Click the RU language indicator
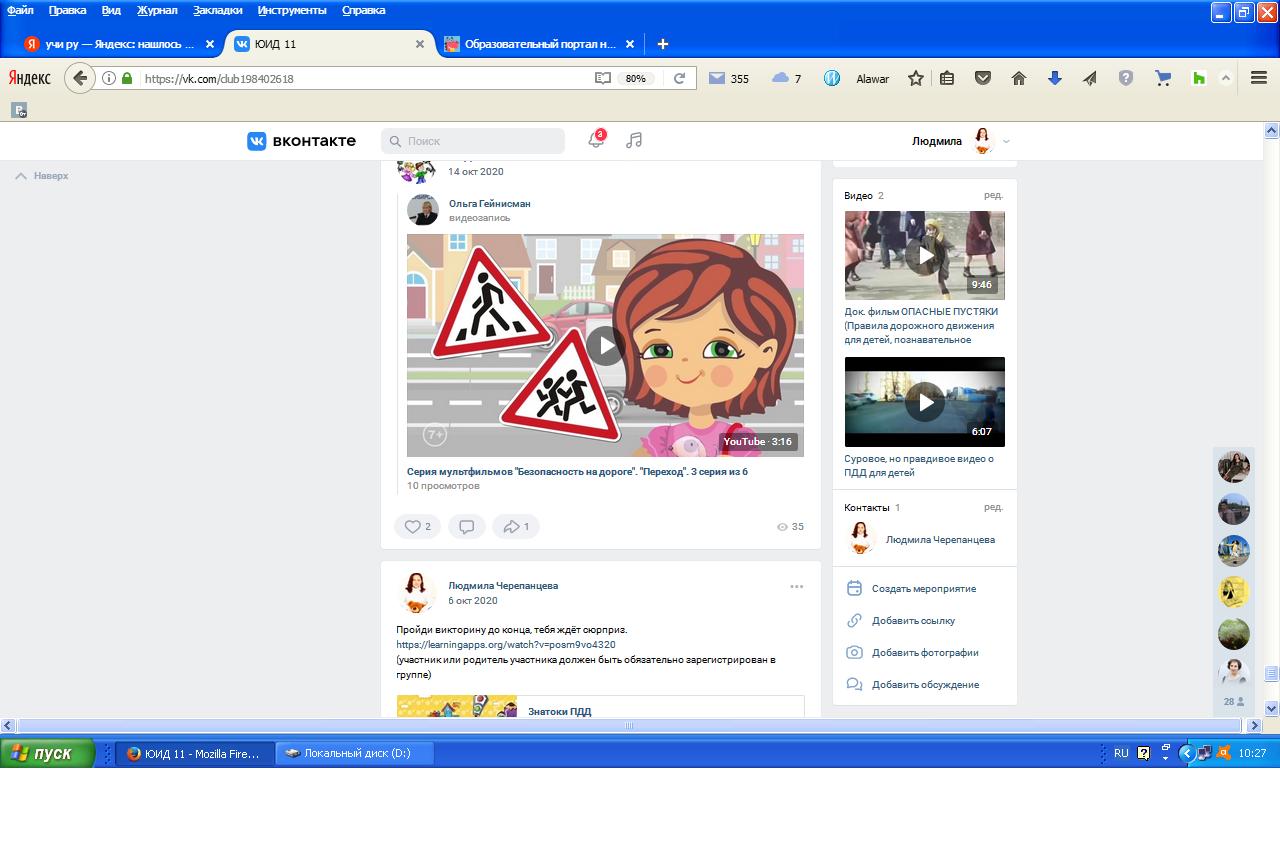Image resolution: width=1280 pixels, height=867 pixels. tap(1121, 754)
